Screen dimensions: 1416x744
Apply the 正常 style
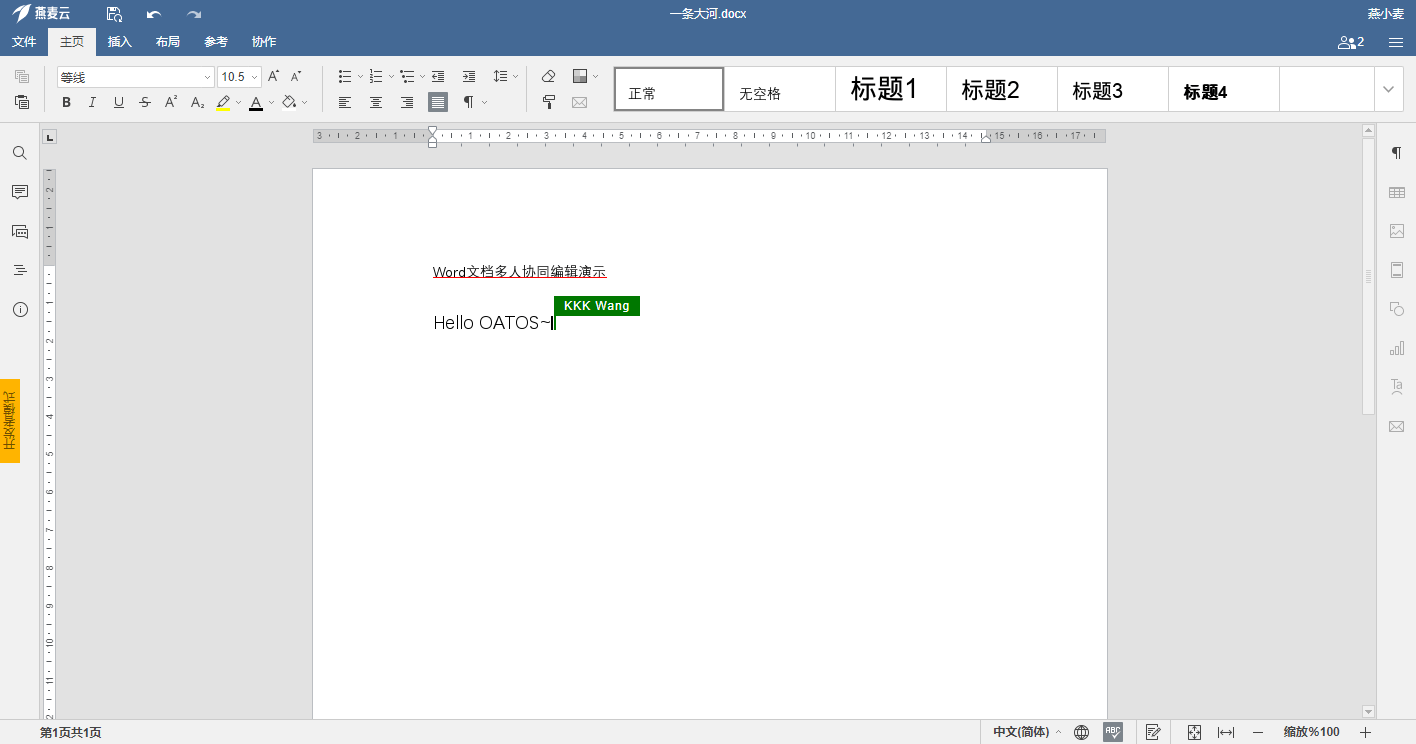pos(669,89)
